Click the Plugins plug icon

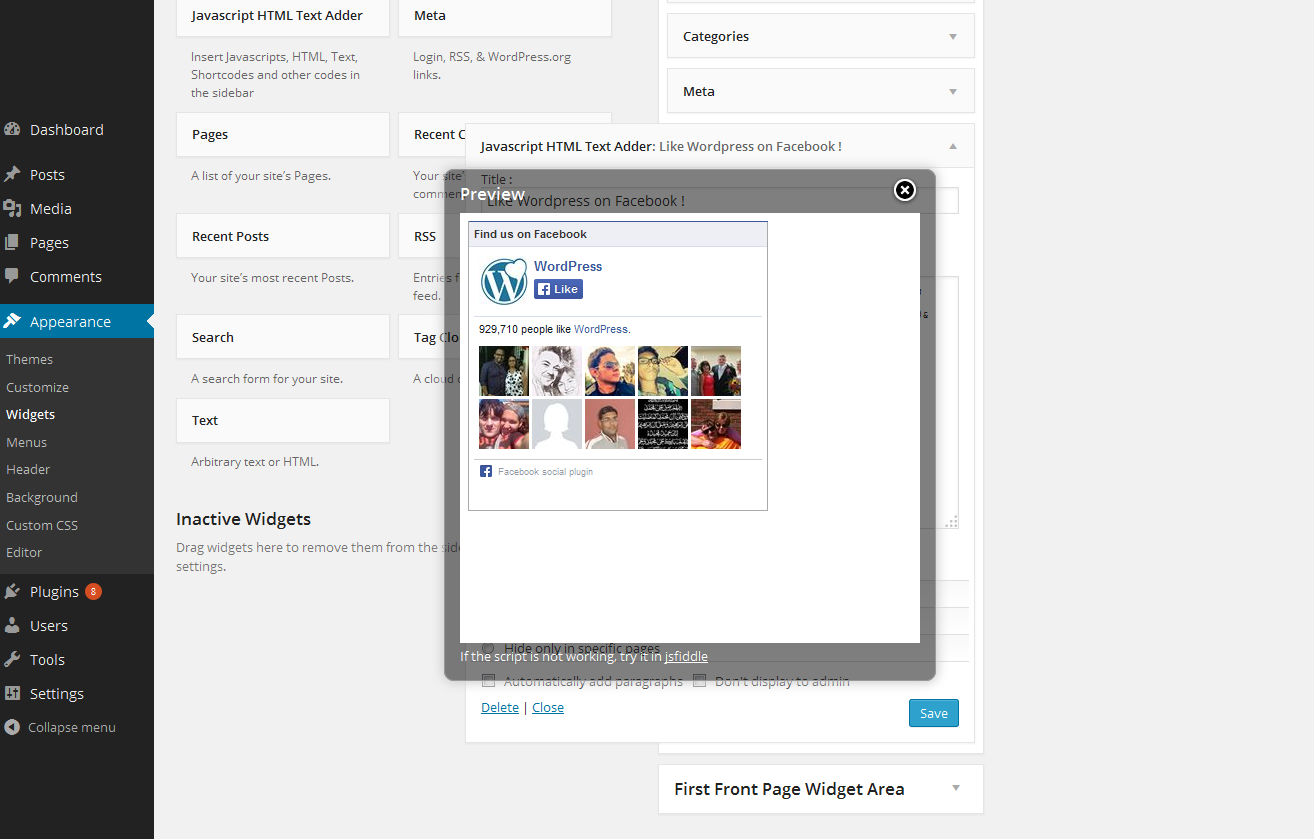click(x=12, y=591)
